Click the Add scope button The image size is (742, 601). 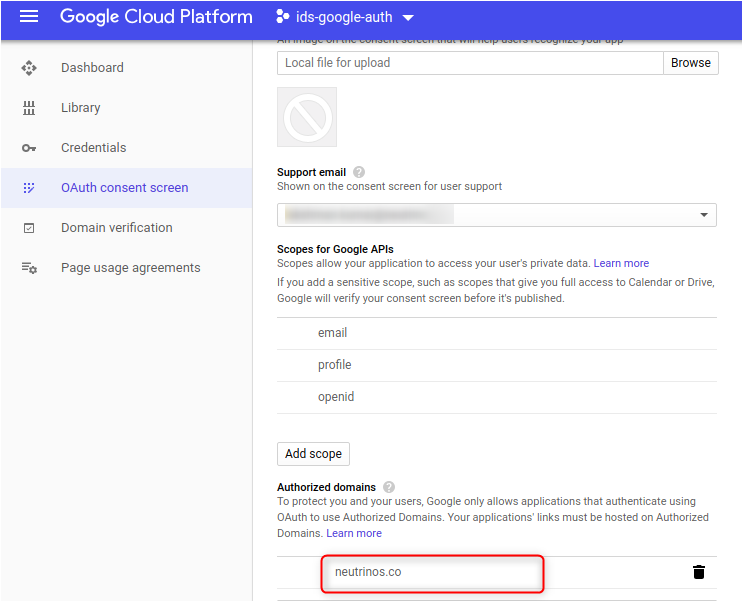(x=313, y=454)
